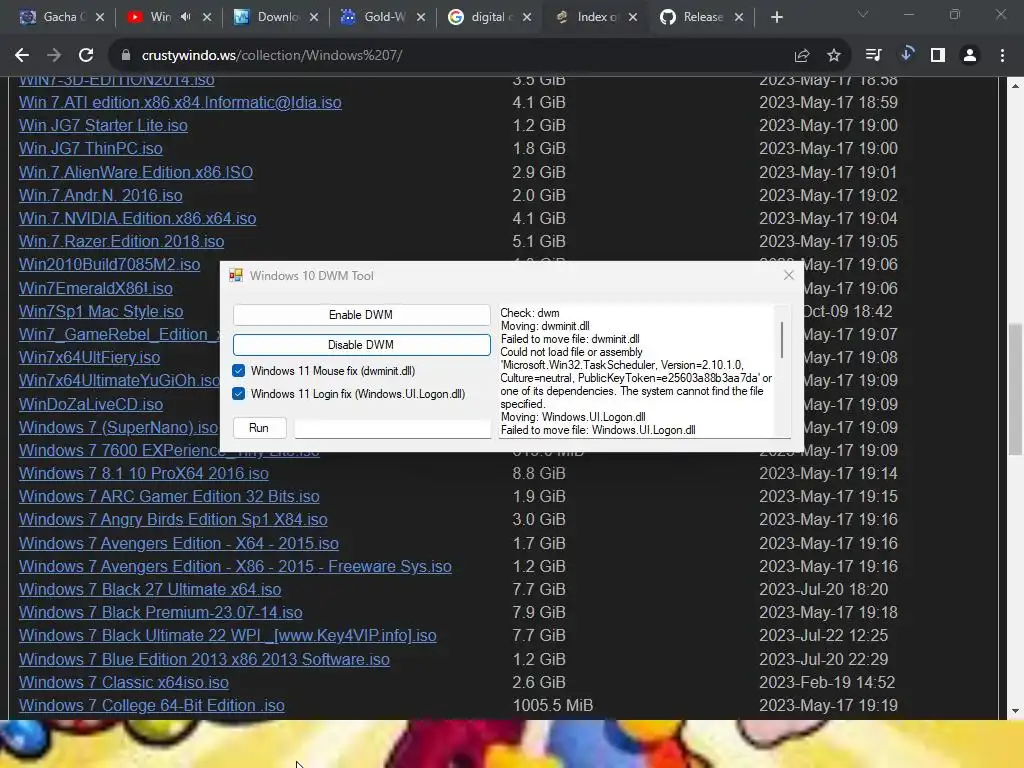Click the '1005.5 MiB' size entry

point(552,705)
